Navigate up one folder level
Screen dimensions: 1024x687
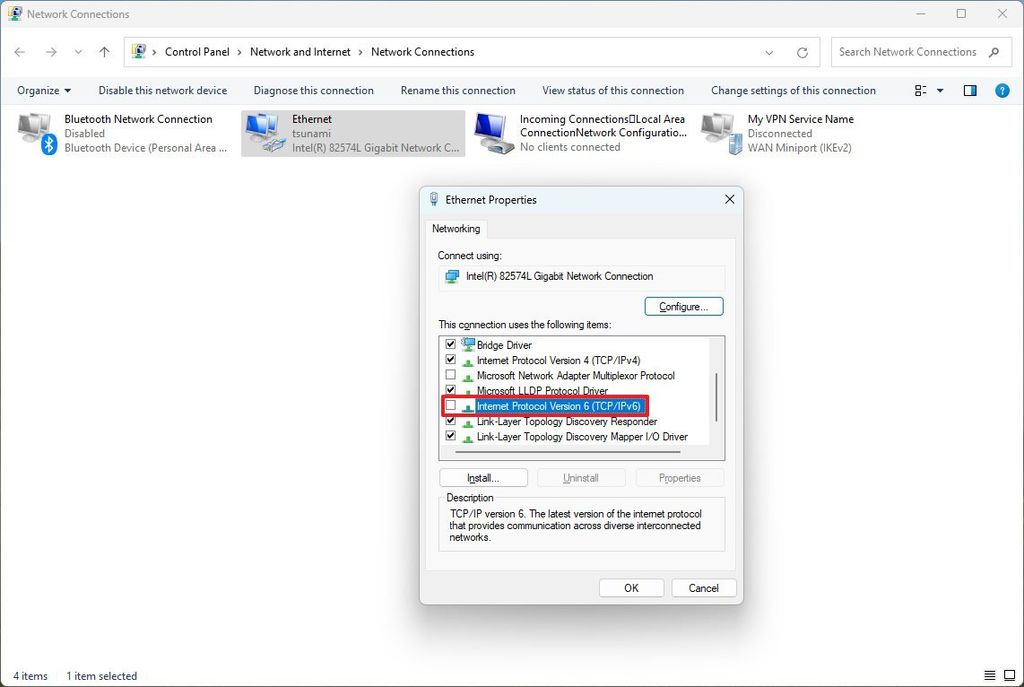[104, 51]
